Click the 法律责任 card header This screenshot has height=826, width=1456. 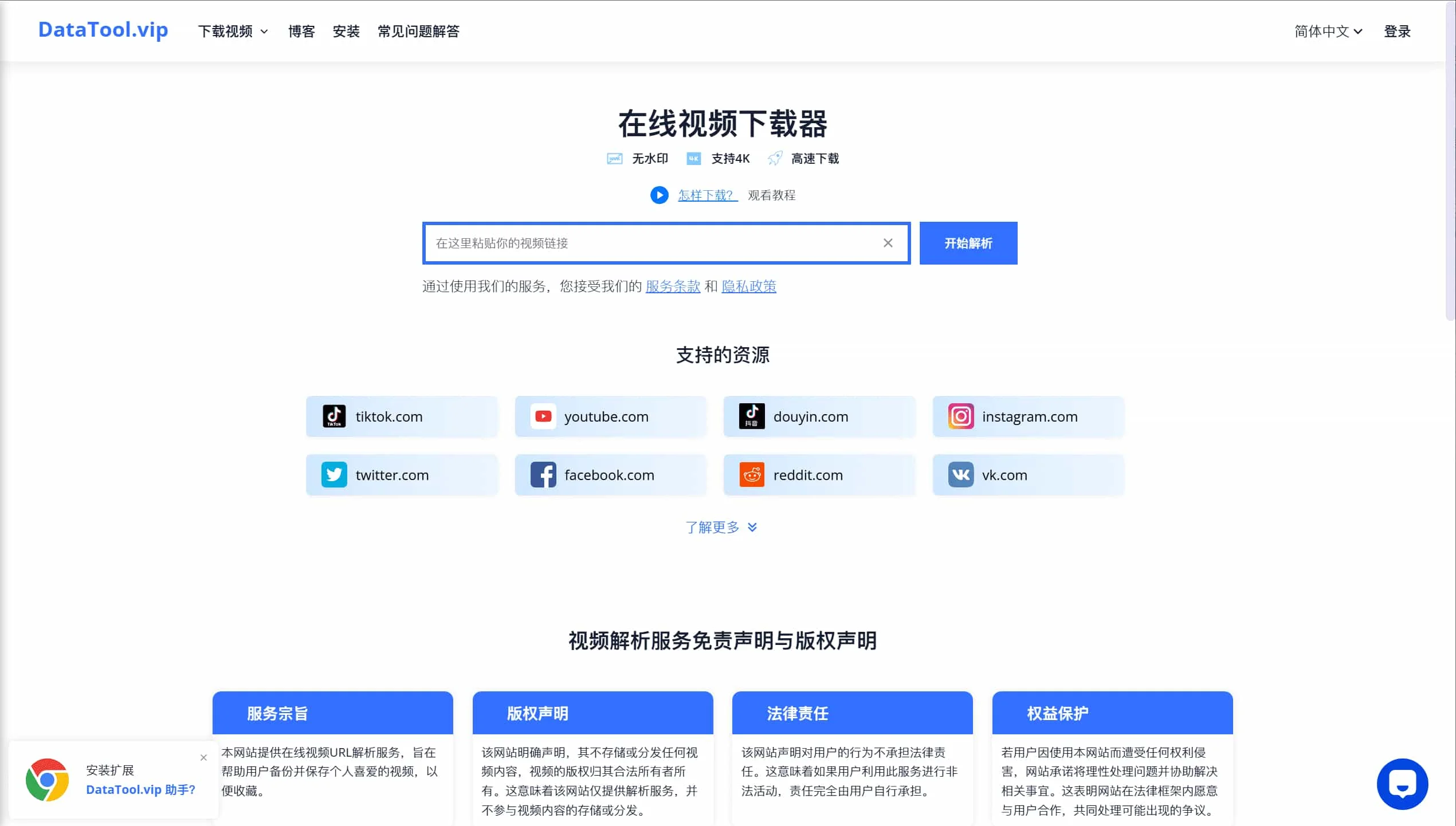point(853,713)
